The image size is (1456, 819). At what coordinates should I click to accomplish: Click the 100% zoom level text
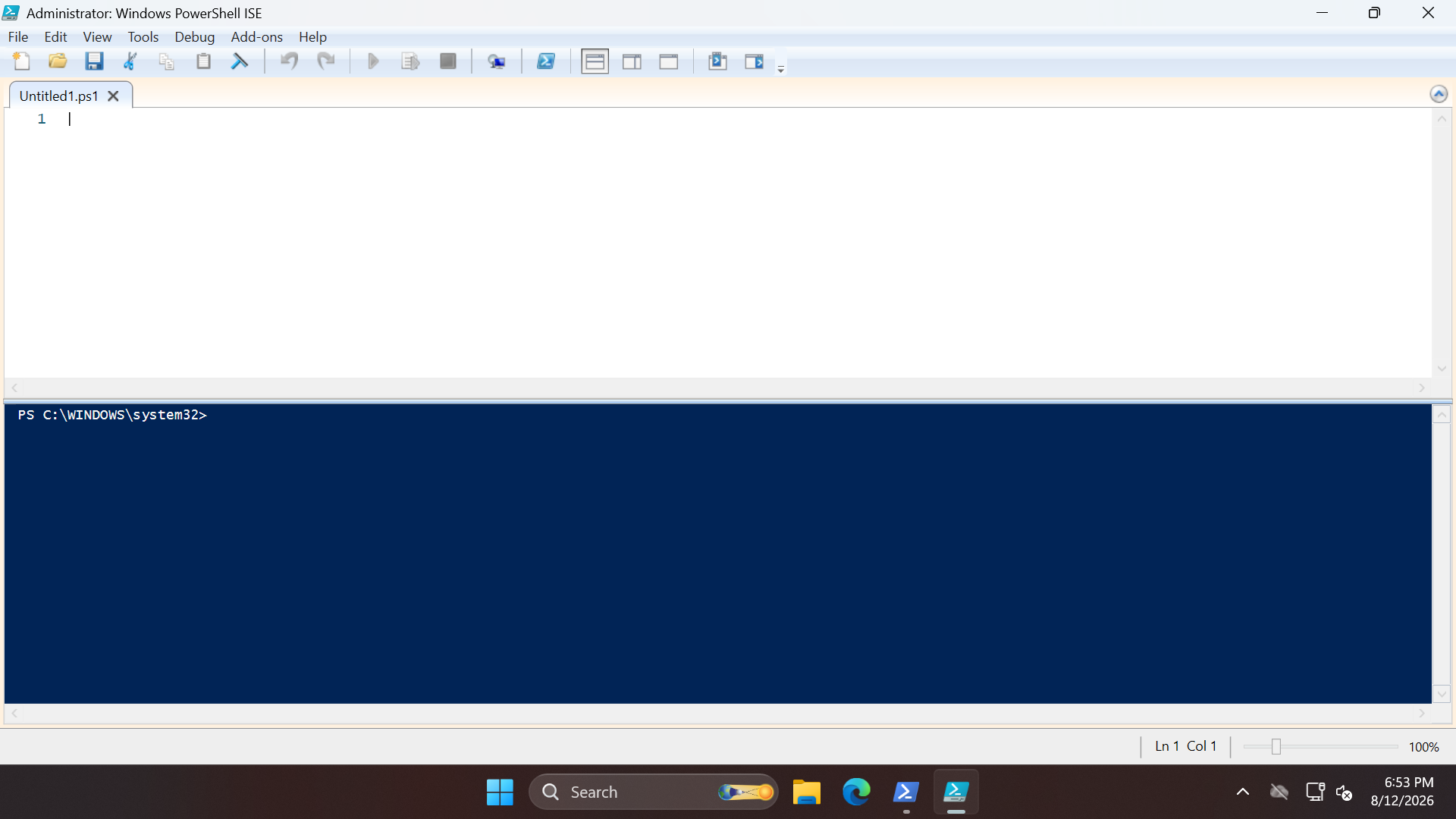(1424, 747)
